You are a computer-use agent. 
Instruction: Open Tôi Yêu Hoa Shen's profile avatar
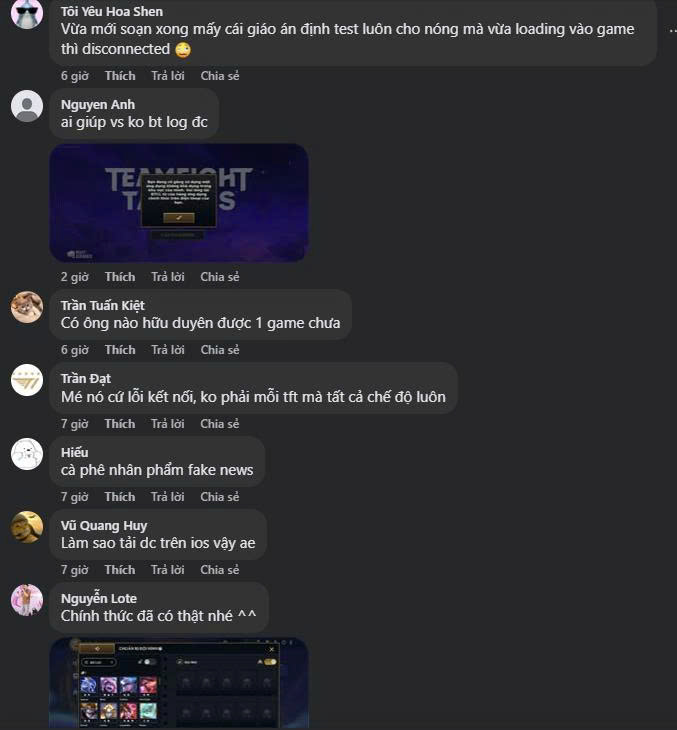click(27, 14)
